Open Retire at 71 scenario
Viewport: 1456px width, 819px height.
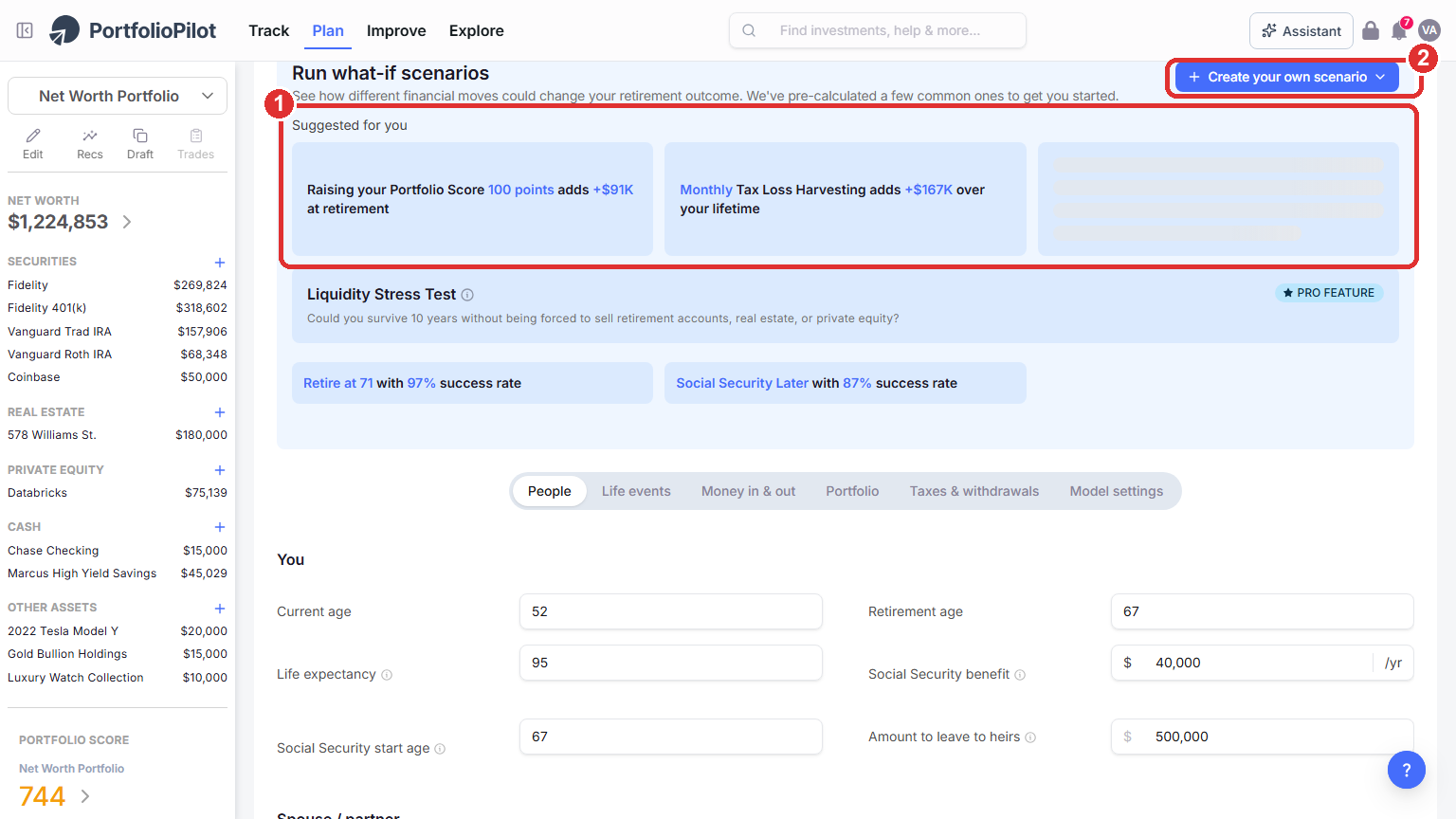[x=472, y=383]
